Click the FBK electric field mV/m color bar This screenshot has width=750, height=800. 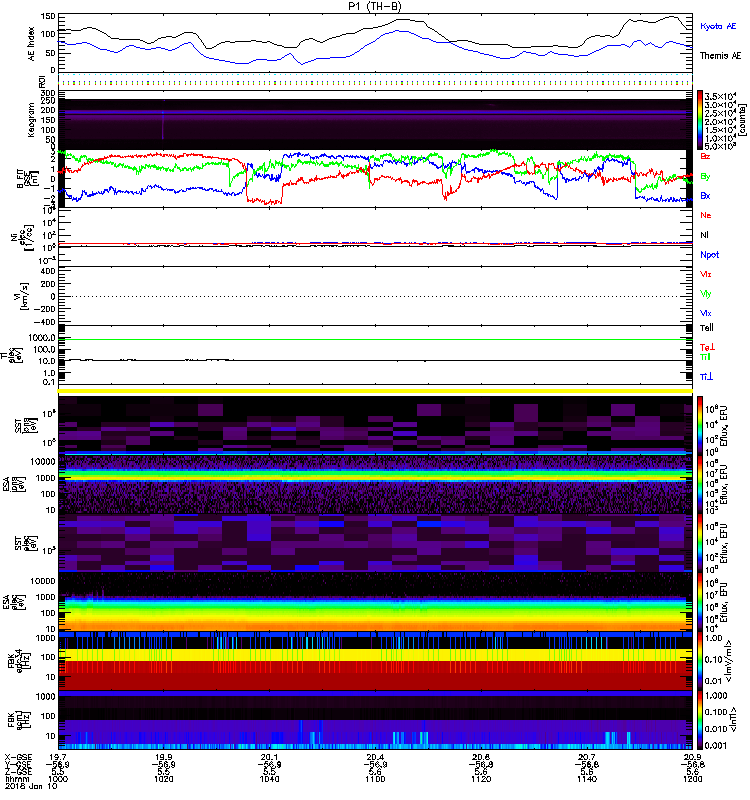700,661
